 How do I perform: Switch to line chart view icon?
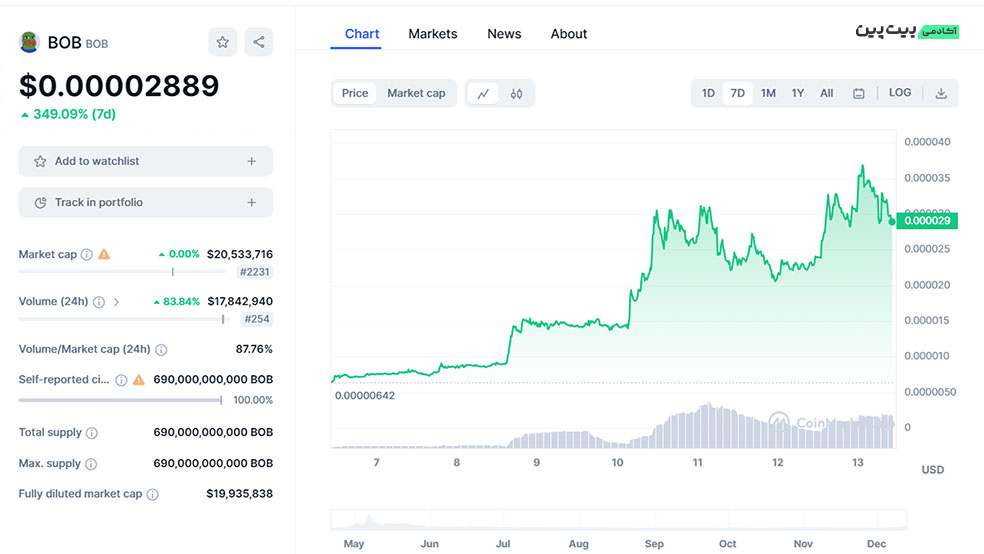pos(483,93)
